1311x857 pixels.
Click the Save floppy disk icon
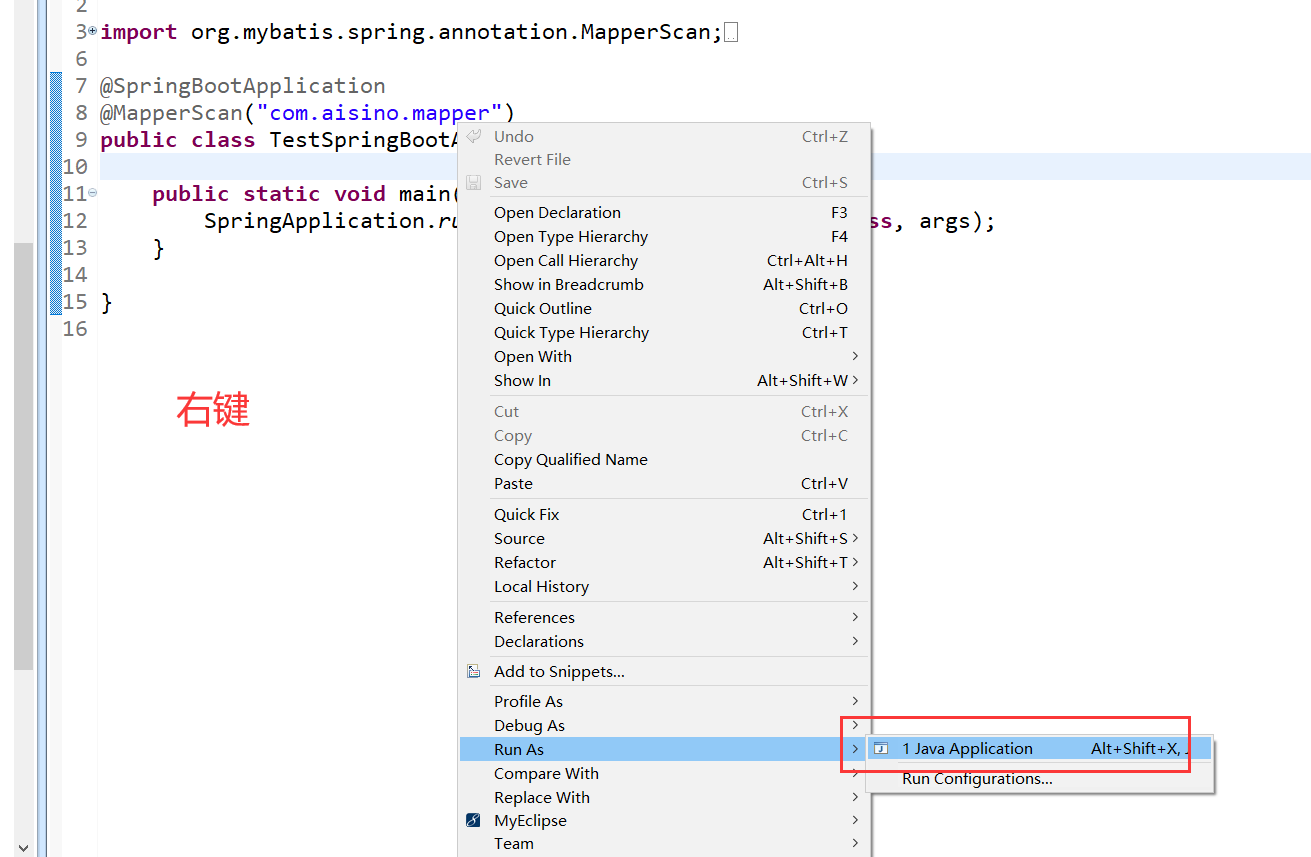pyautogui.click(x=474, y=183)
